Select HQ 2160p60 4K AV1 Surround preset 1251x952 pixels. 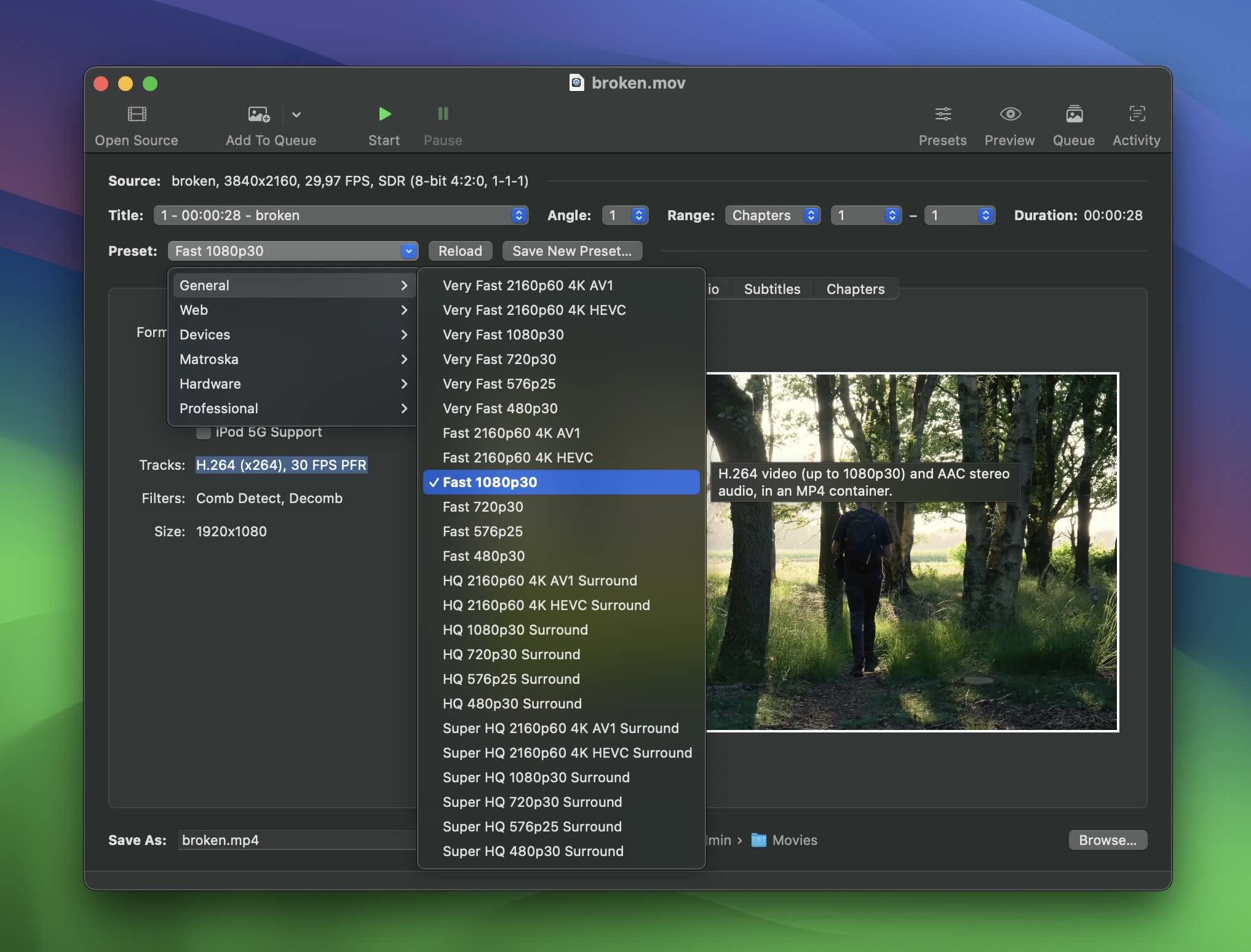pos(562,581)
